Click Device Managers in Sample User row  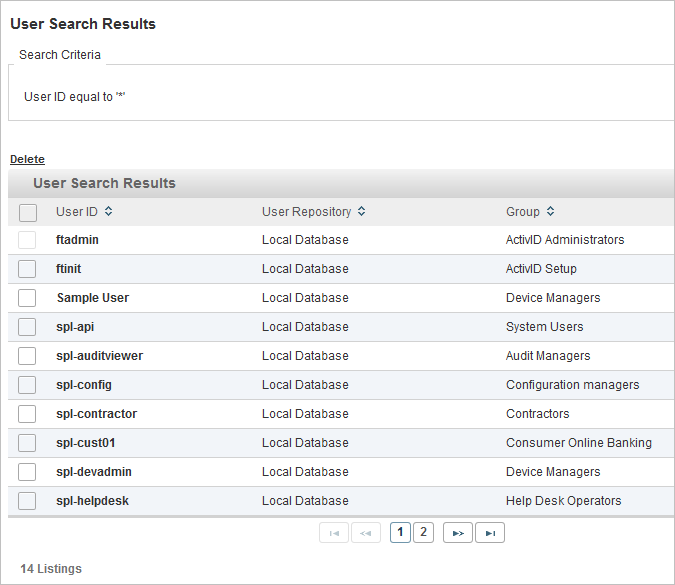553,298
